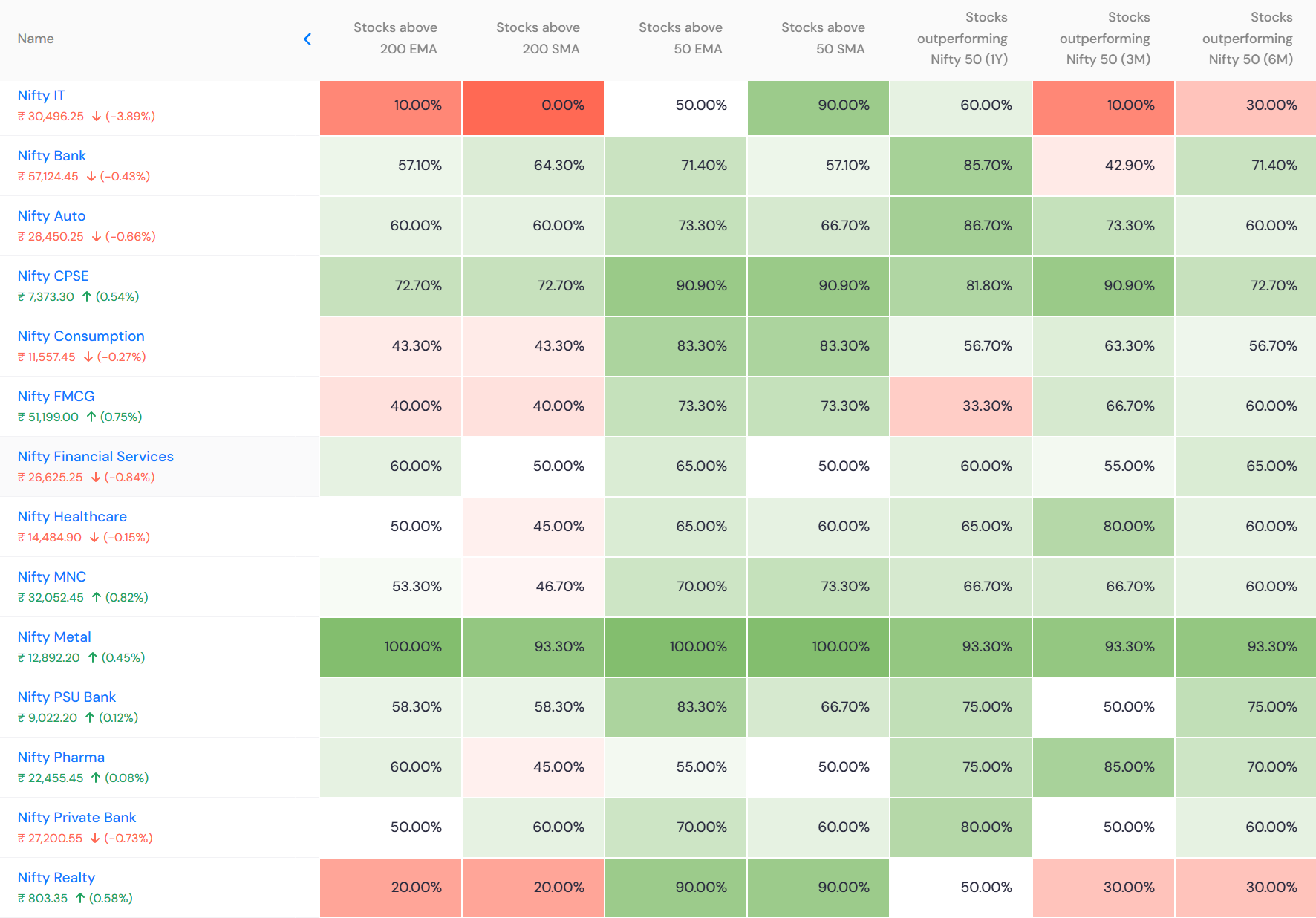Select Nifty IT 50 SMA cell 90.00%
The height and width of the screenshot is (918, 1316).
point(818,108)
